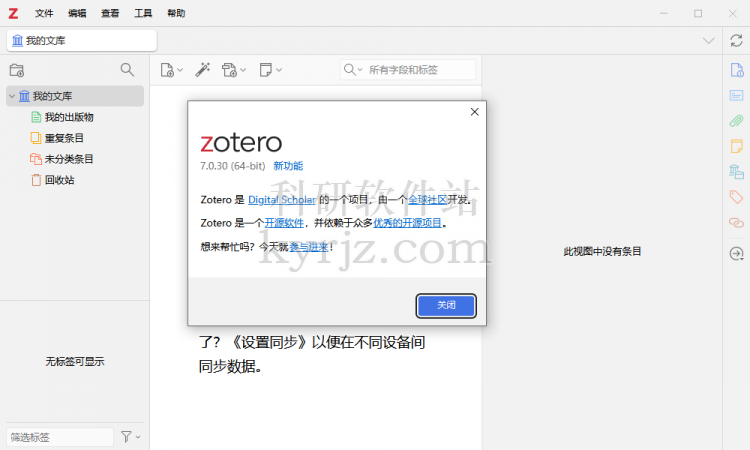Viewport: 750px width, 450px height.
Task: Click the 回收站 trash icon
Action: [36, 180]
